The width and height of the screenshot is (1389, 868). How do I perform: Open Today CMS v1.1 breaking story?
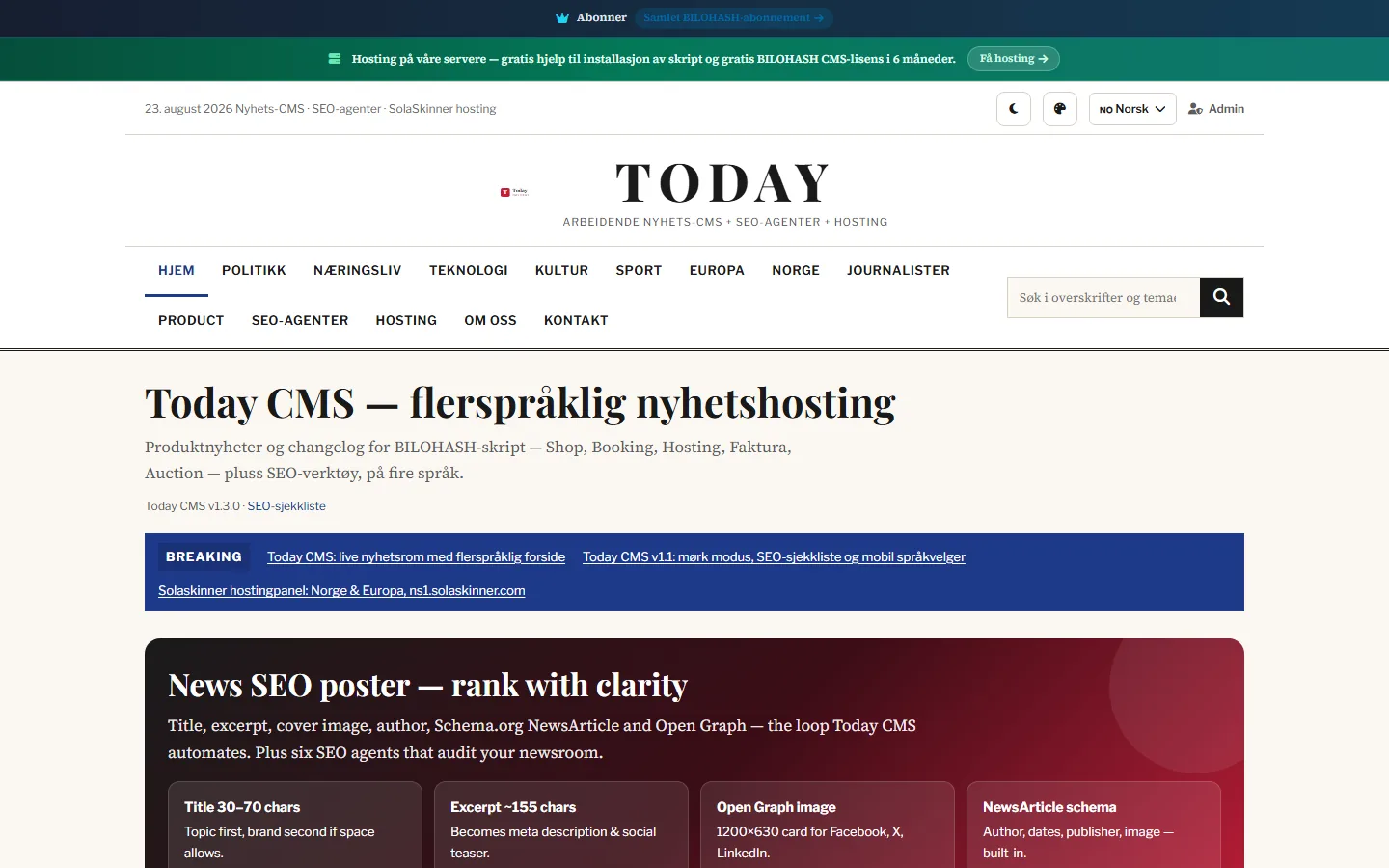pos(774,557)
